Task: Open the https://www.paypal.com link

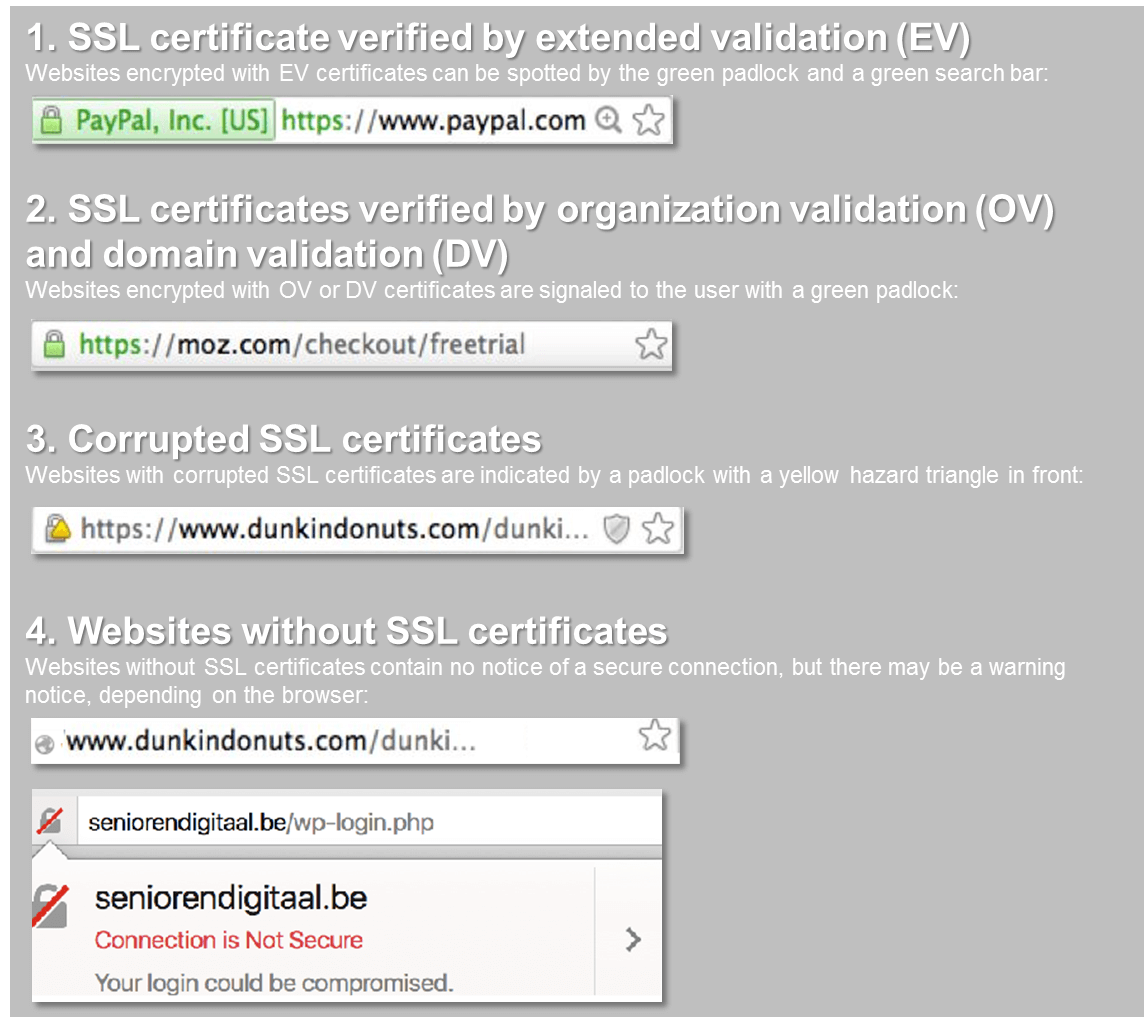Action: tap(432, 120)
